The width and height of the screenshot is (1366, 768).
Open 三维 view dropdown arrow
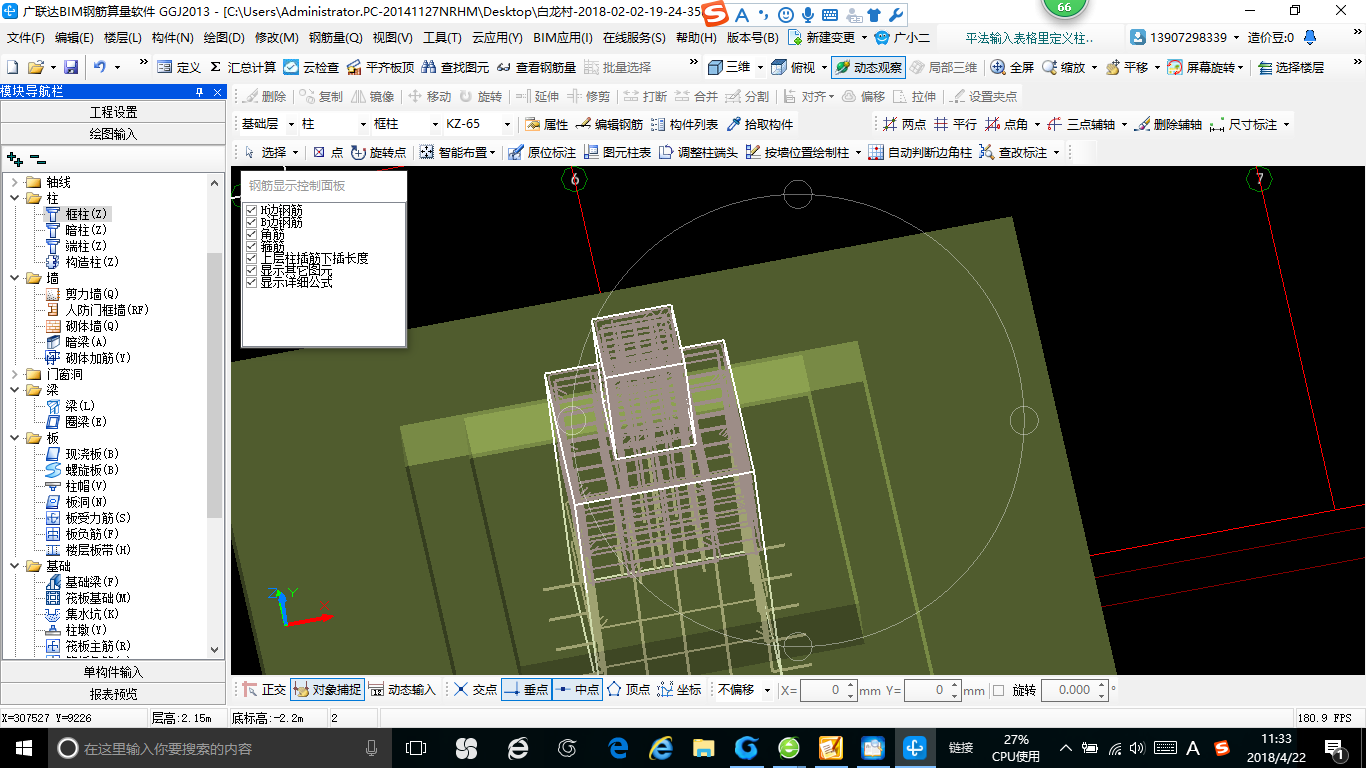pyautogui.click(x=760, y=67)
